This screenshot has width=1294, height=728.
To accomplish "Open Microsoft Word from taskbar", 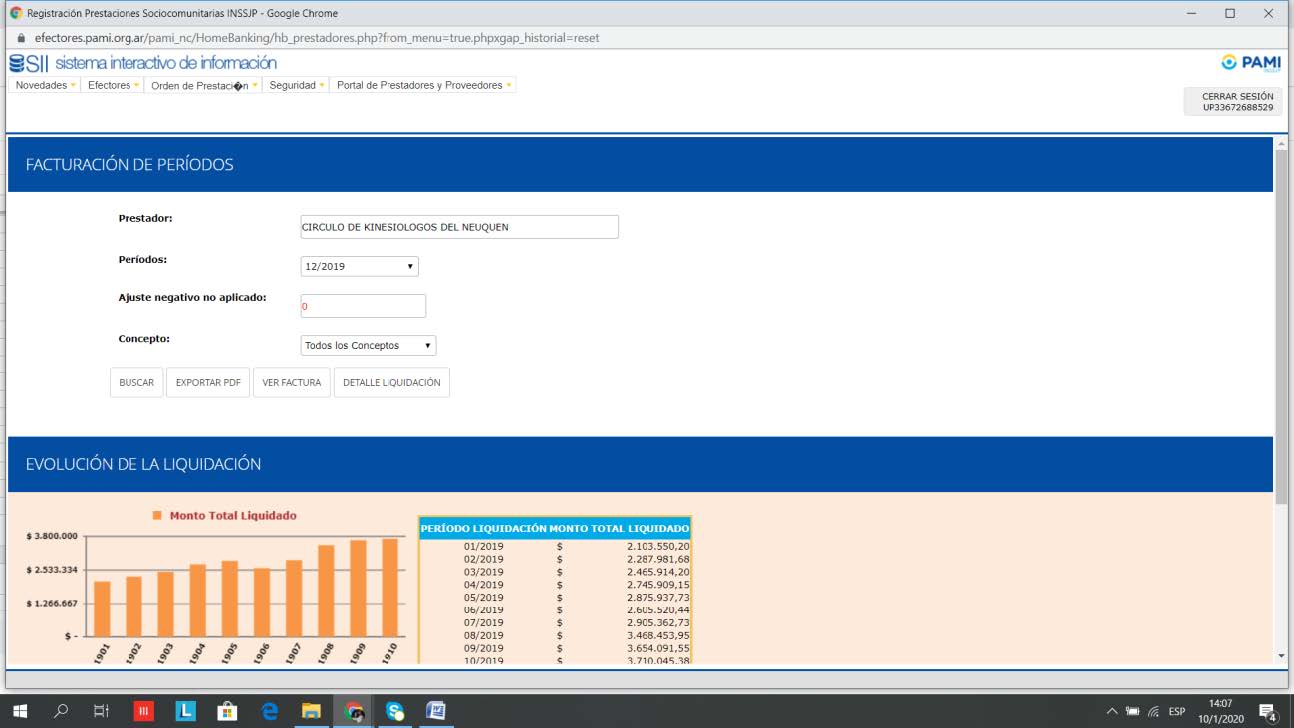I will tap(436, 711).
